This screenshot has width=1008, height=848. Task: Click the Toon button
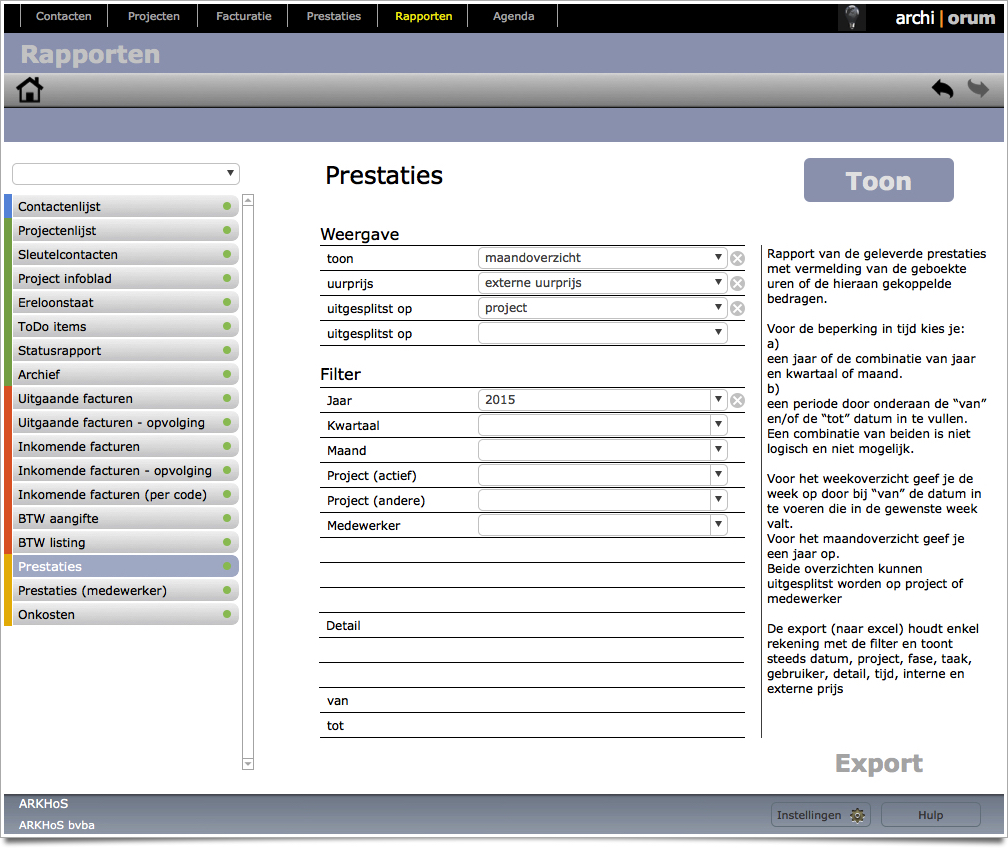click(x=878, y=180)
